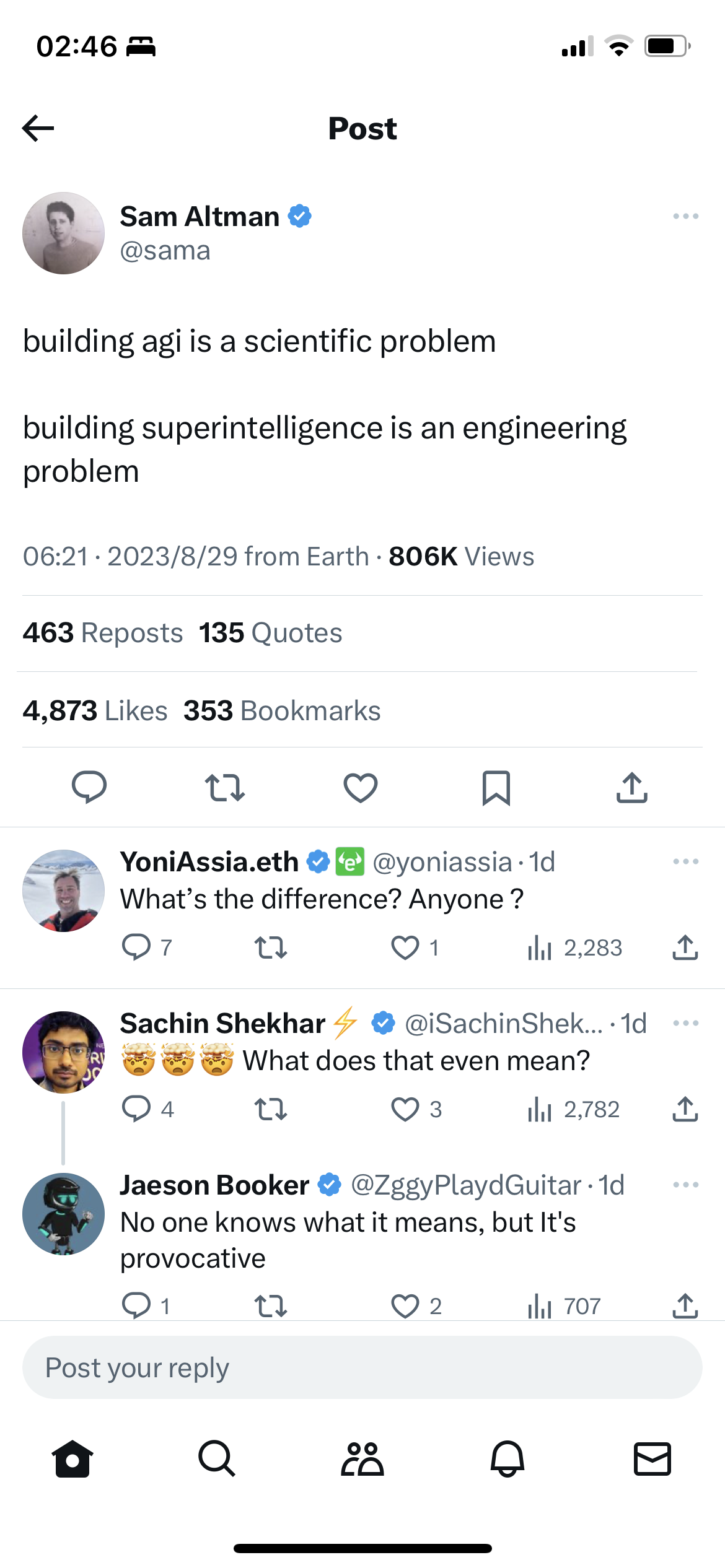Open more options on Jaeson Booker's reply

(685, 1185)
